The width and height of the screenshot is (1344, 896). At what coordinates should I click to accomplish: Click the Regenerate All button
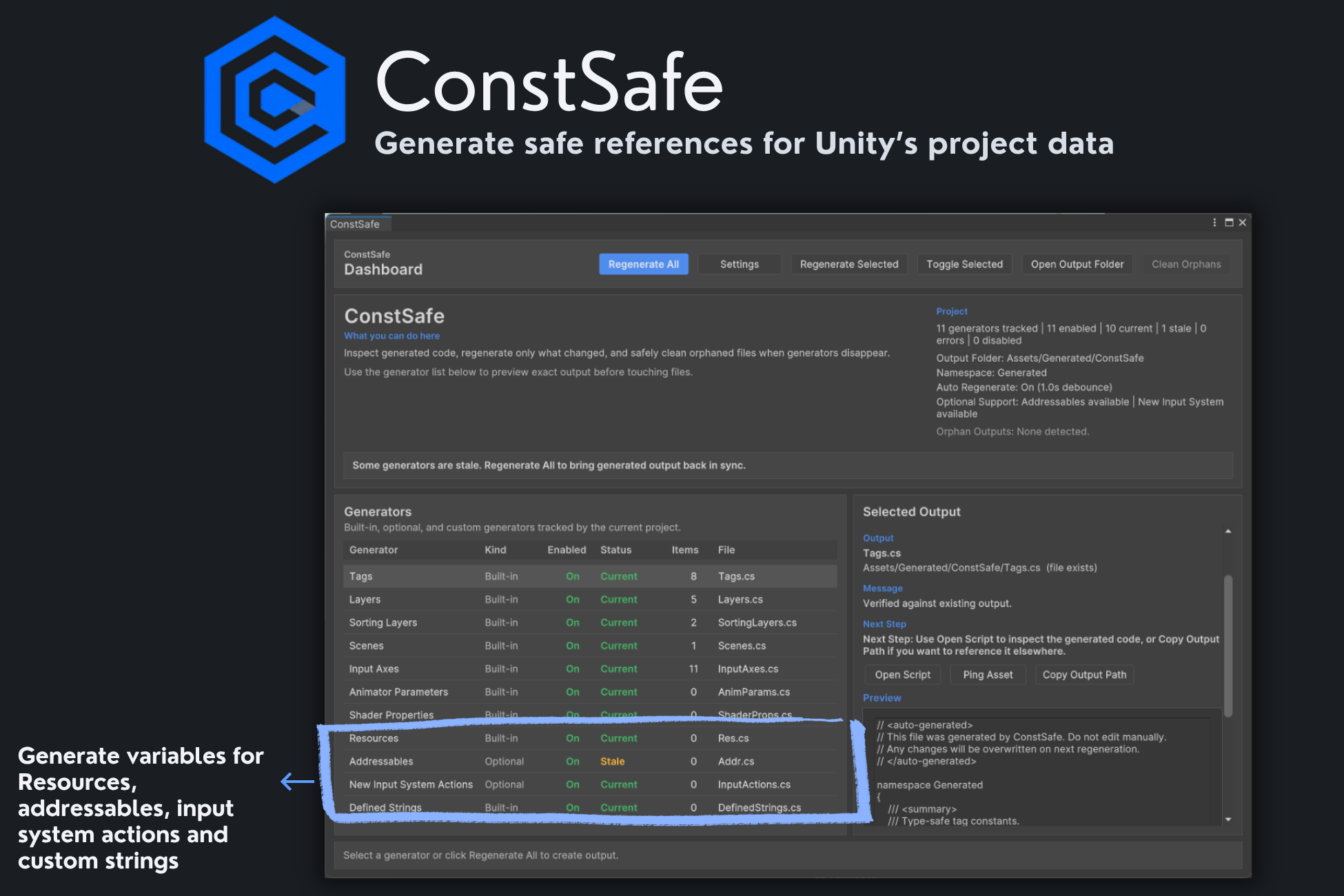click(x=643, y=264)
